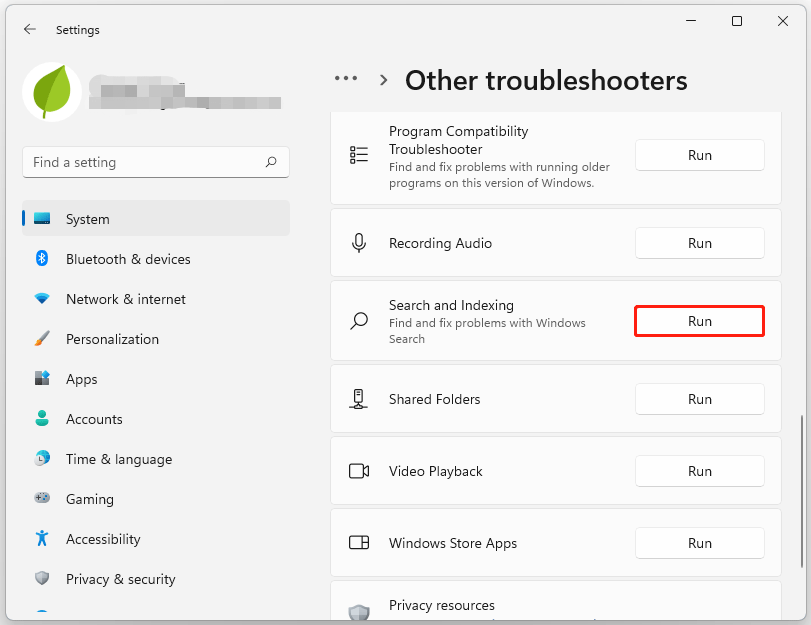Viewport: 811px width, 625px height.
Task: Run the Program Compatibility Troubleshooter
Action: (700, 155)
